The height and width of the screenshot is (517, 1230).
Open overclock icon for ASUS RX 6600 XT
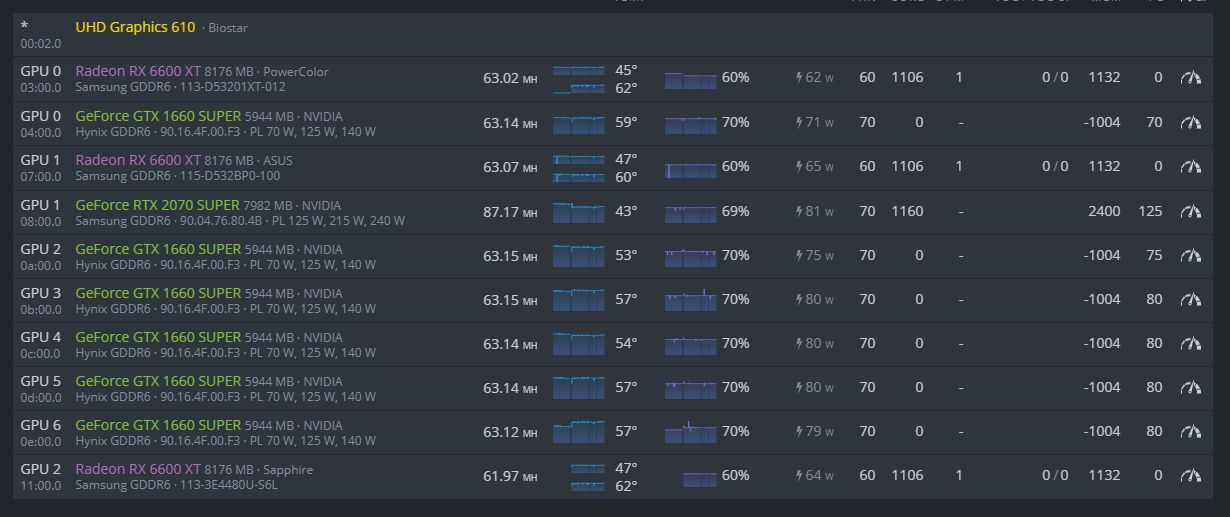click(x=1190, y=167)
